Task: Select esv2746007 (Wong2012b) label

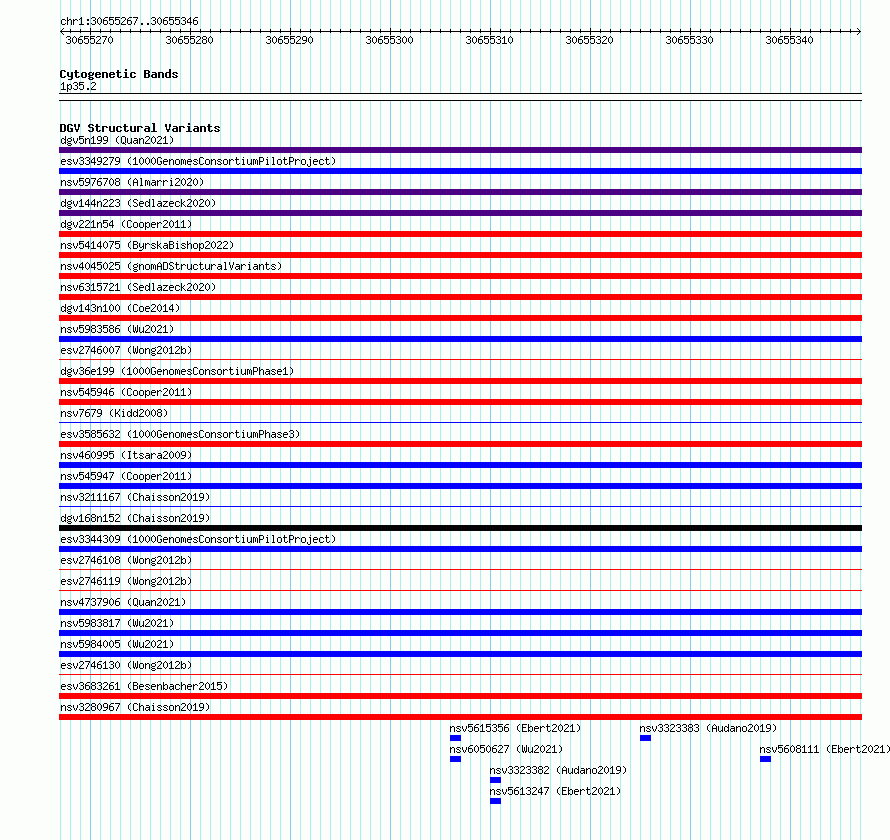Action: (126, 350)
